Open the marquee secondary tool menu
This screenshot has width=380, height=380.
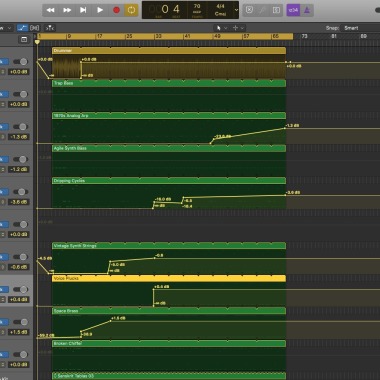(239, 28)
